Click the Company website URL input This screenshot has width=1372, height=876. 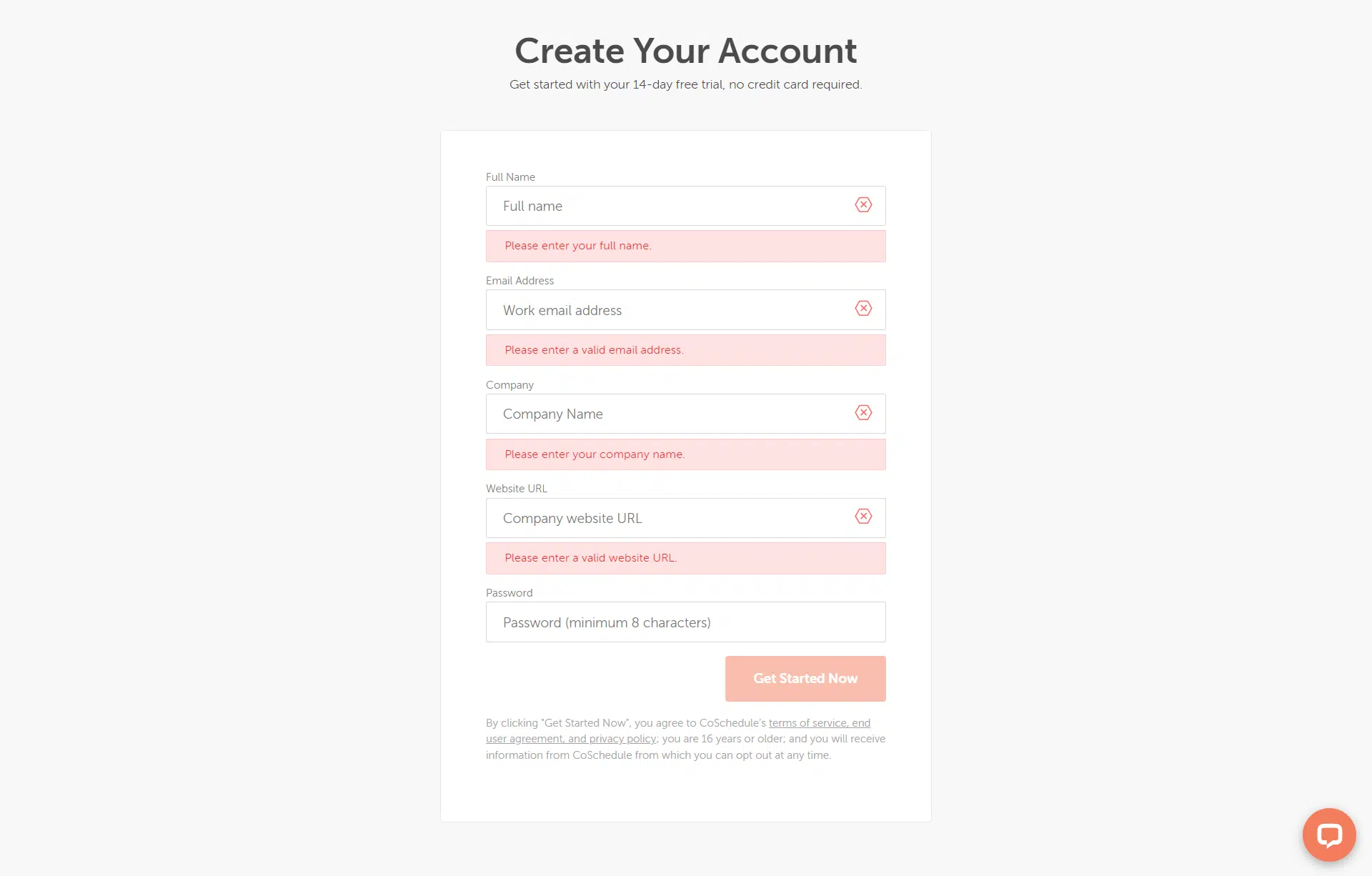pyautogui.click(x=672, y=518)
